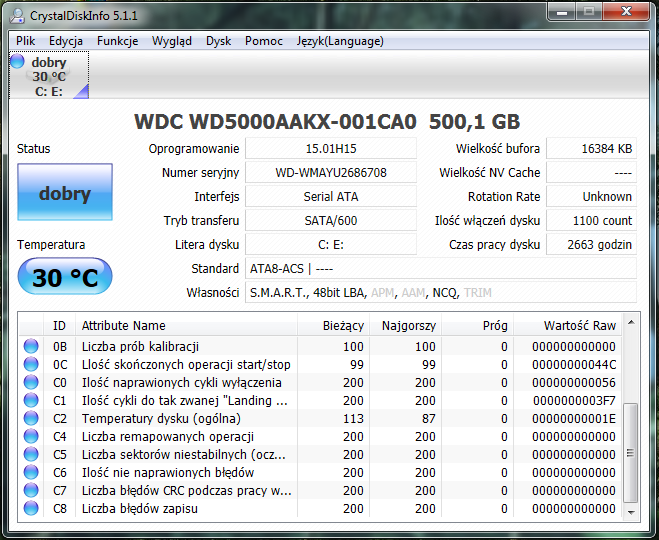The width and height of the screenshot is (659, 540).
Task: Click the scrollbar down arrow in attribute list
Action: click(631, 512)
